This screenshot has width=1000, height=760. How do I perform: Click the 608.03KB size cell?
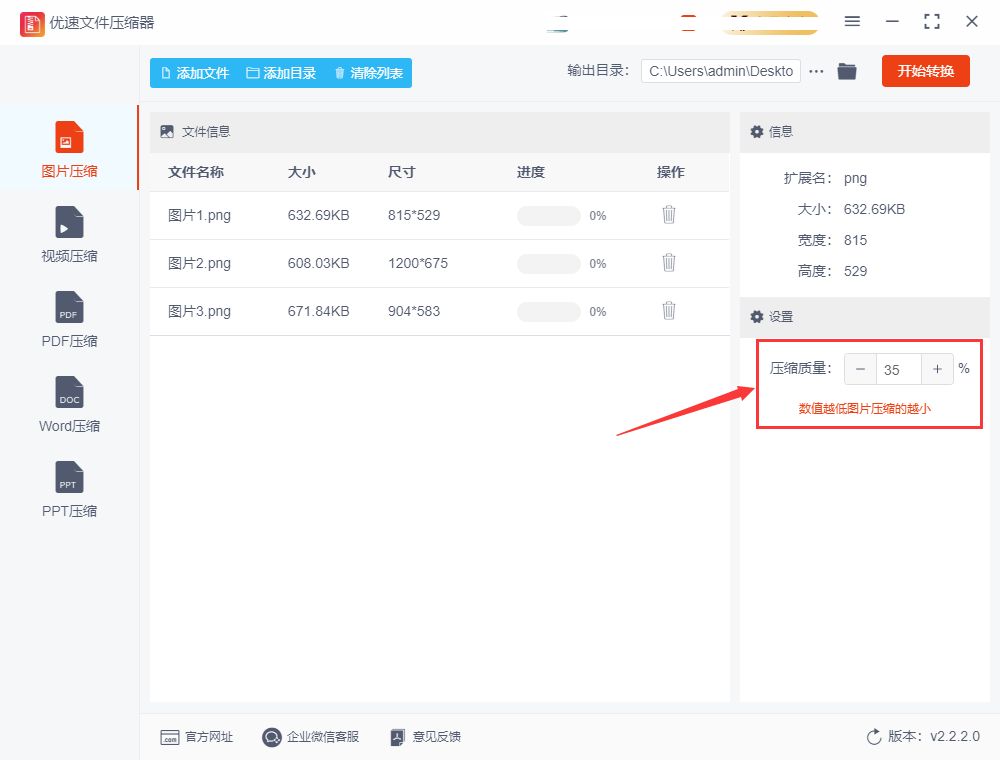pyautogui.click(x=318, y=263)
